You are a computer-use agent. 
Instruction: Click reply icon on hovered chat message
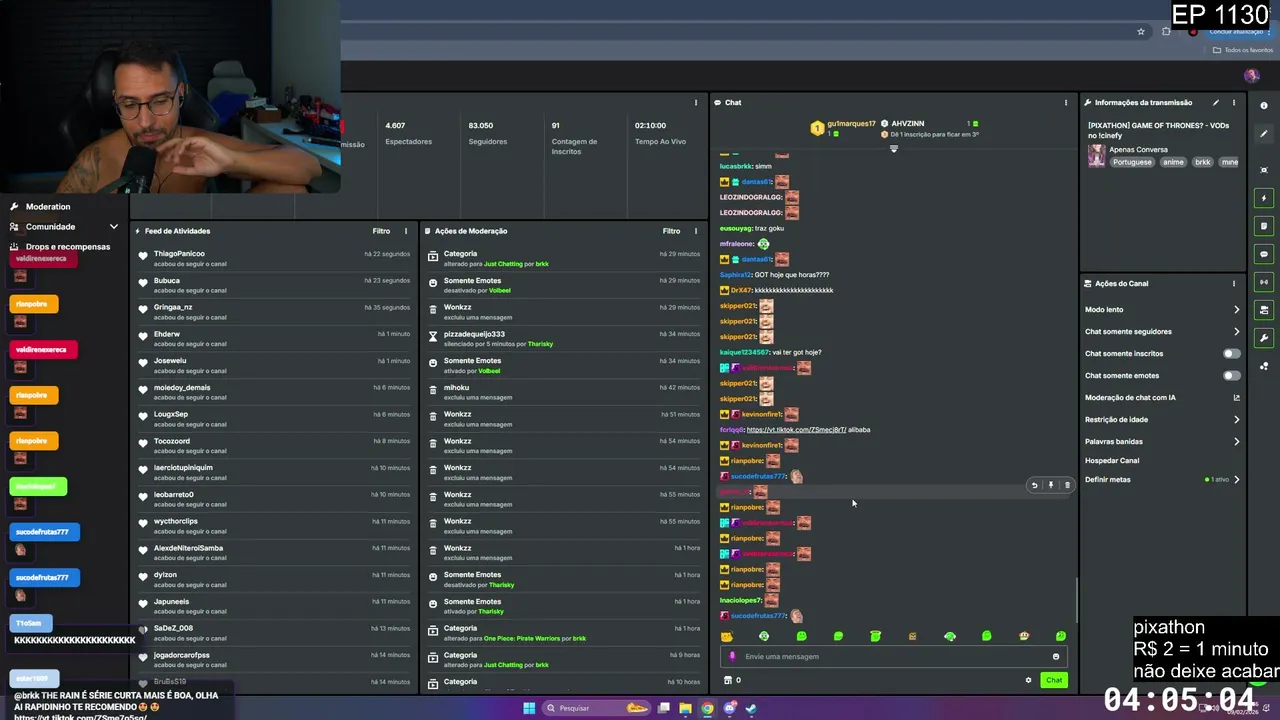(1034, 485)
